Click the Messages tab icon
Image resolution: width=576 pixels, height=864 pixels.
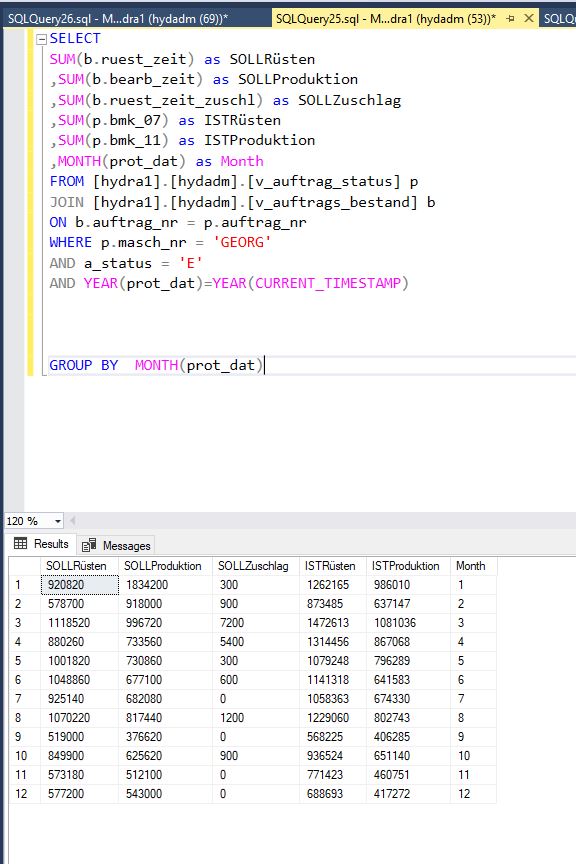pyautogui.click(x=89, y=546)
